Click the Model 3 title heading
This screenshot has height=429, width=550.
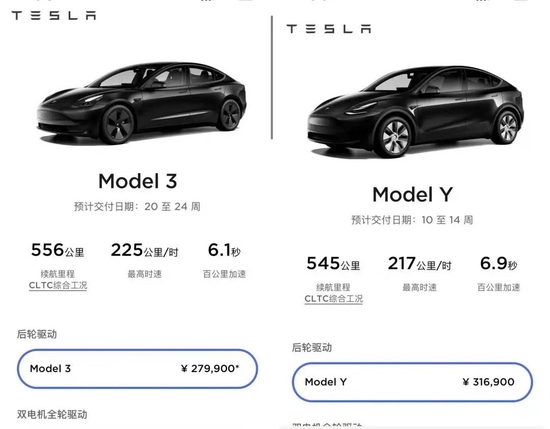tap(138, 181)
